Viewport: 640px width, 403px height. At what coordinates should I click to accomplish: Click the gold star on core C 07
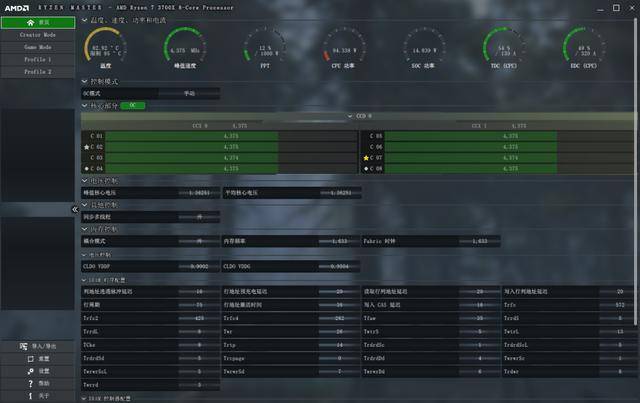tap(365, 158)
